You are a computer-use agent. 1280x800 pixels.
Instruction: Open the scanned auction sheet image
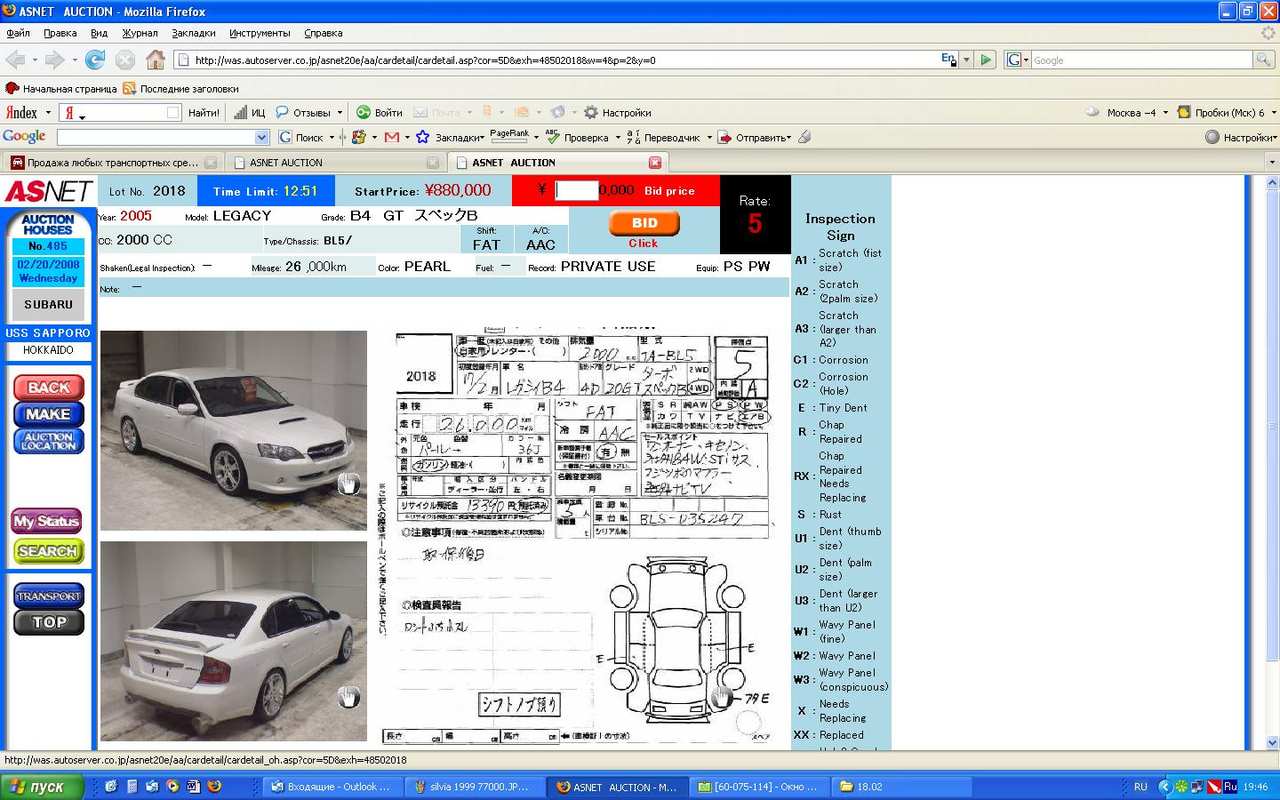tap(578, 536)
